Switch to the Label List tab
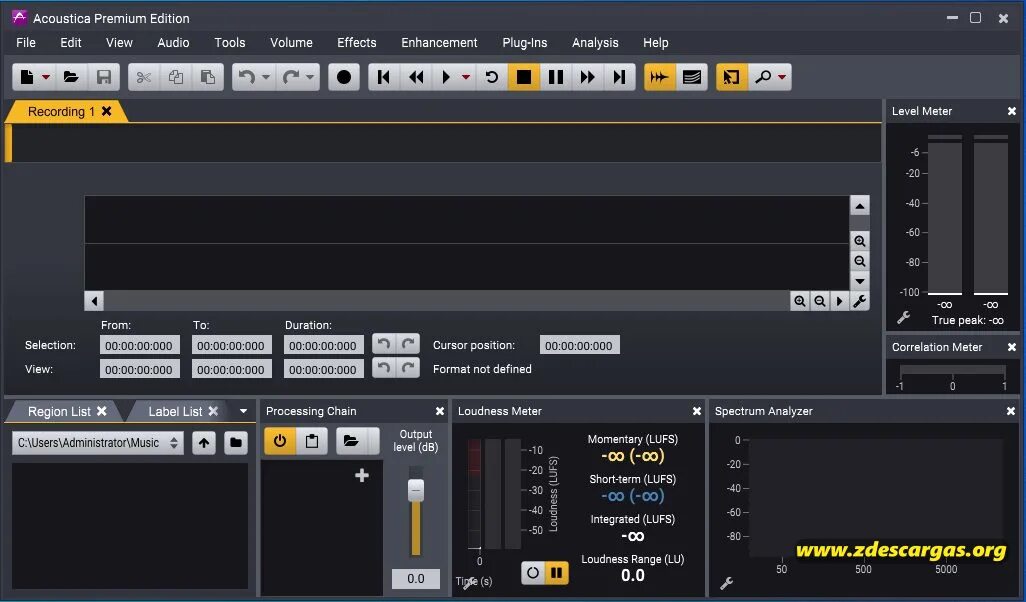1026x602 pixels. point(175,412)
